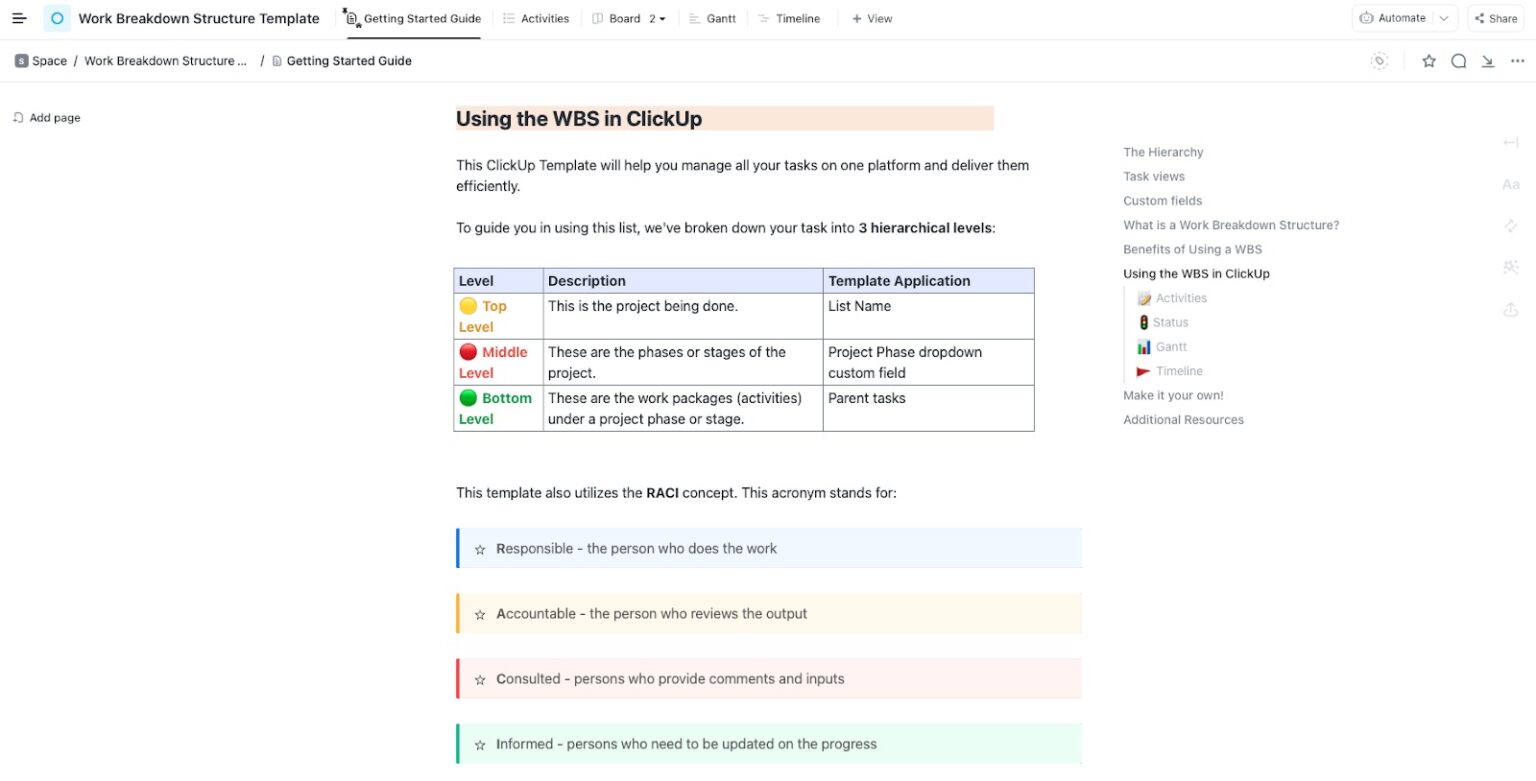Click the Add page icon in left sidebar
Image resolution: width=1536 pixels, height=781 pixels.
pos(17,117)
